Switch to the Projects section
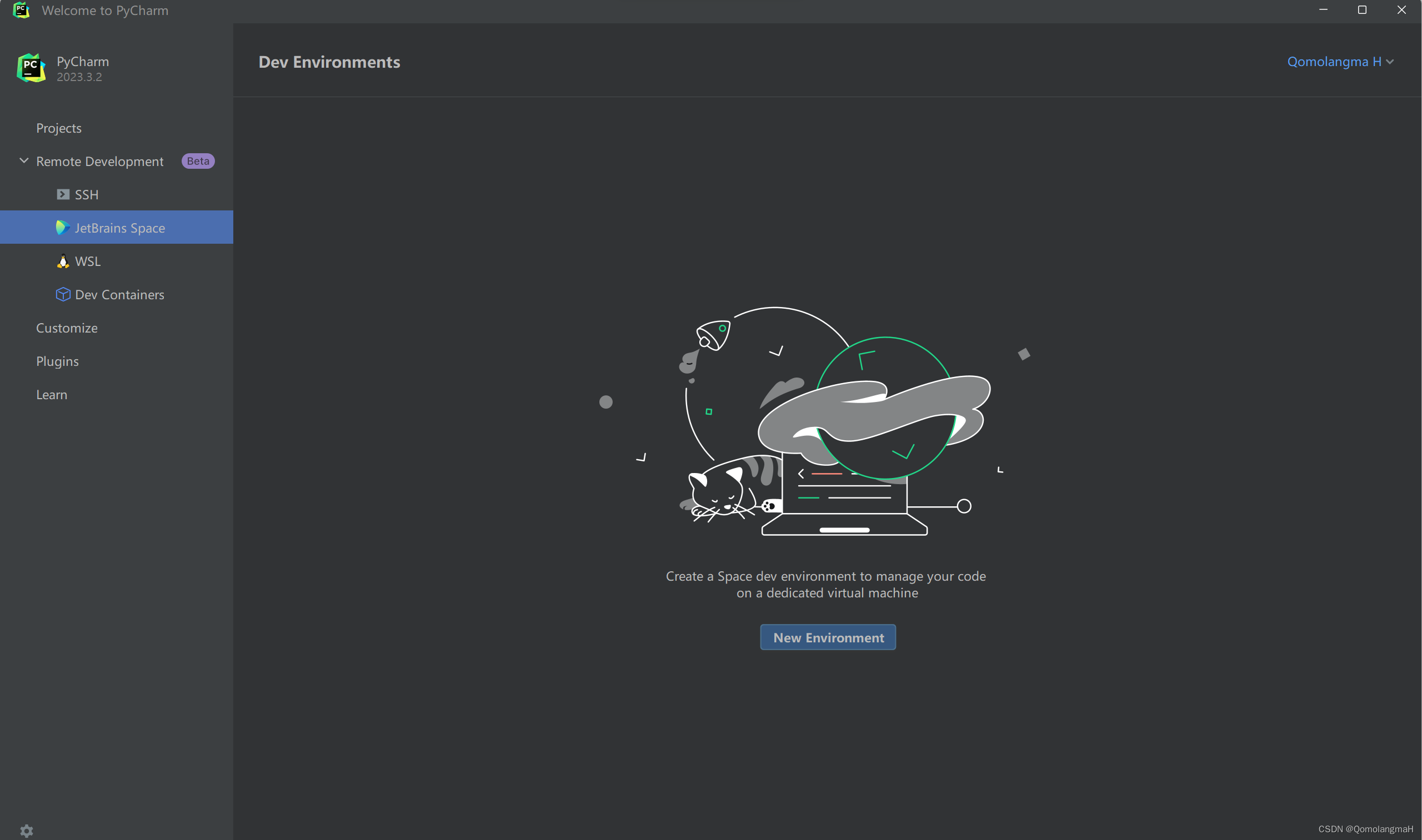 tap(58, 128)
